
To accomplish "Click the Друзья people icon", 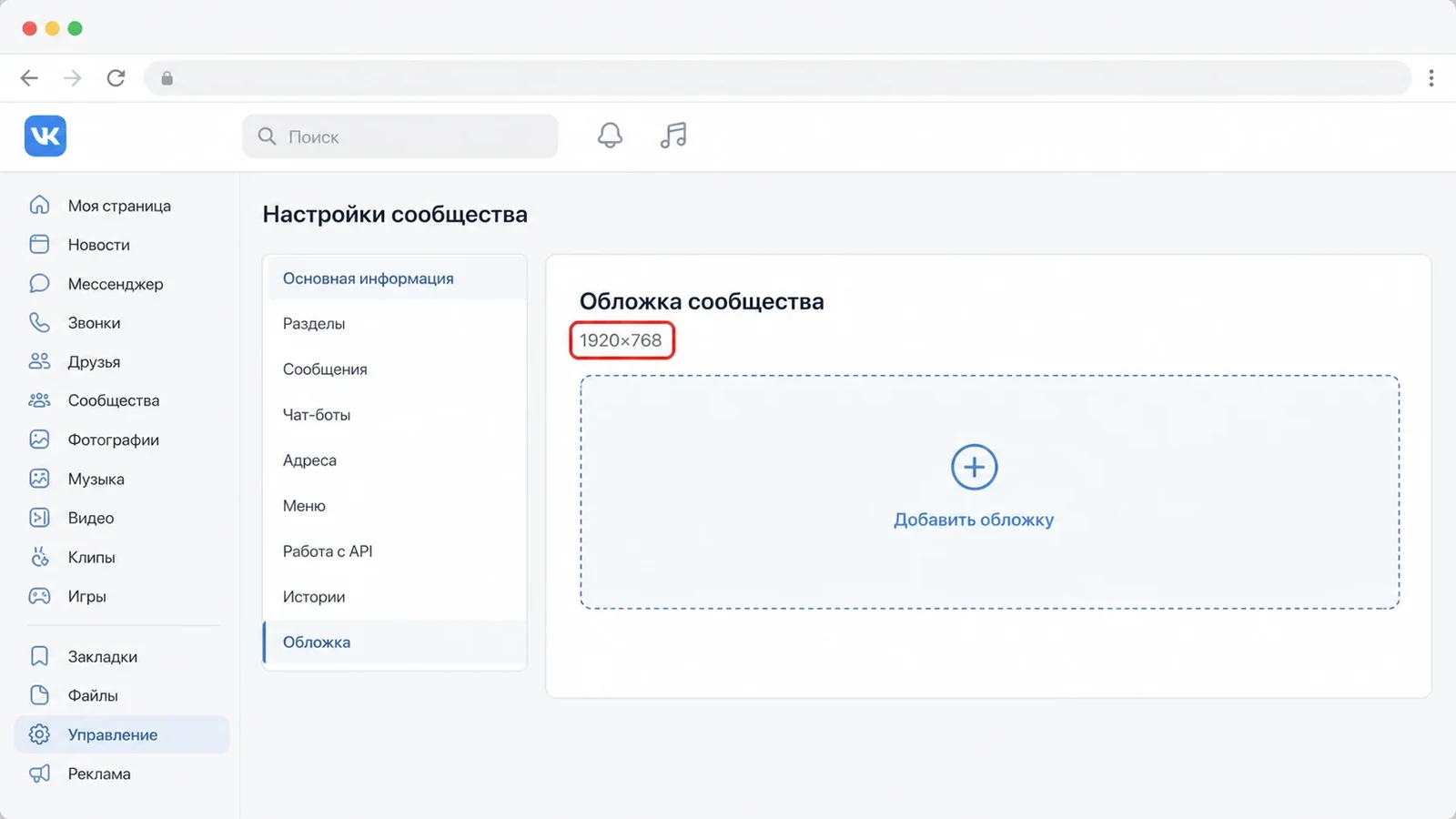I will 39,361.
